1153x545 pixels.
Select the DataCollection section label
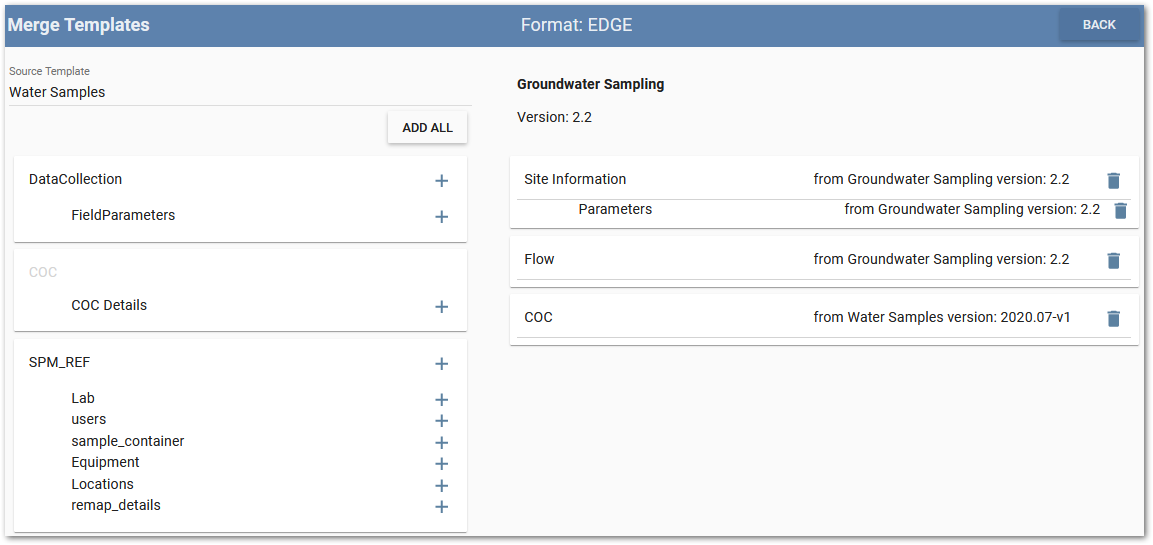(x=76, y=179)
